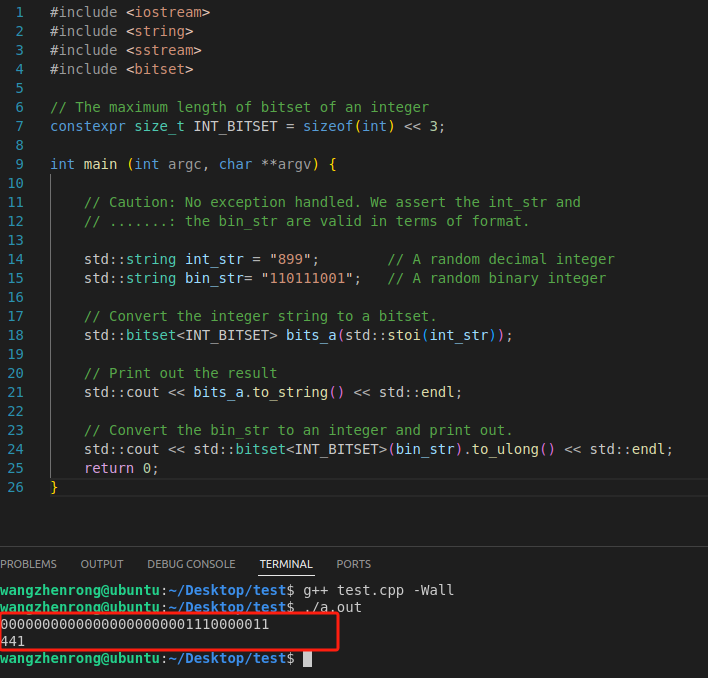Image resolution: width=708 pixels, height=678 pixels.
Task: Select the DEBUG CONSOLE tab
Action: (x=191, y=564)
